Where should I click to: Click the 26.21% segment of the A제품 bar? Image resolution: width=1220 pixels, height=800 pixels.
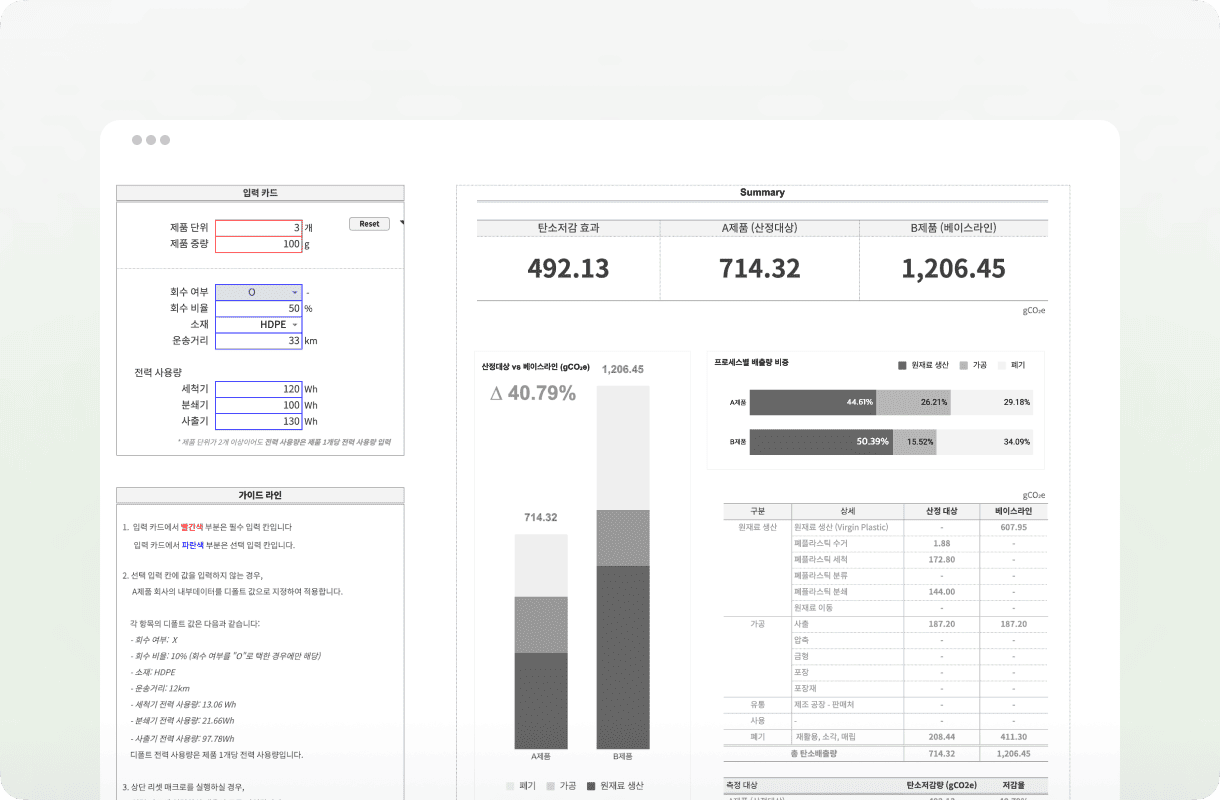click(913, 402)
